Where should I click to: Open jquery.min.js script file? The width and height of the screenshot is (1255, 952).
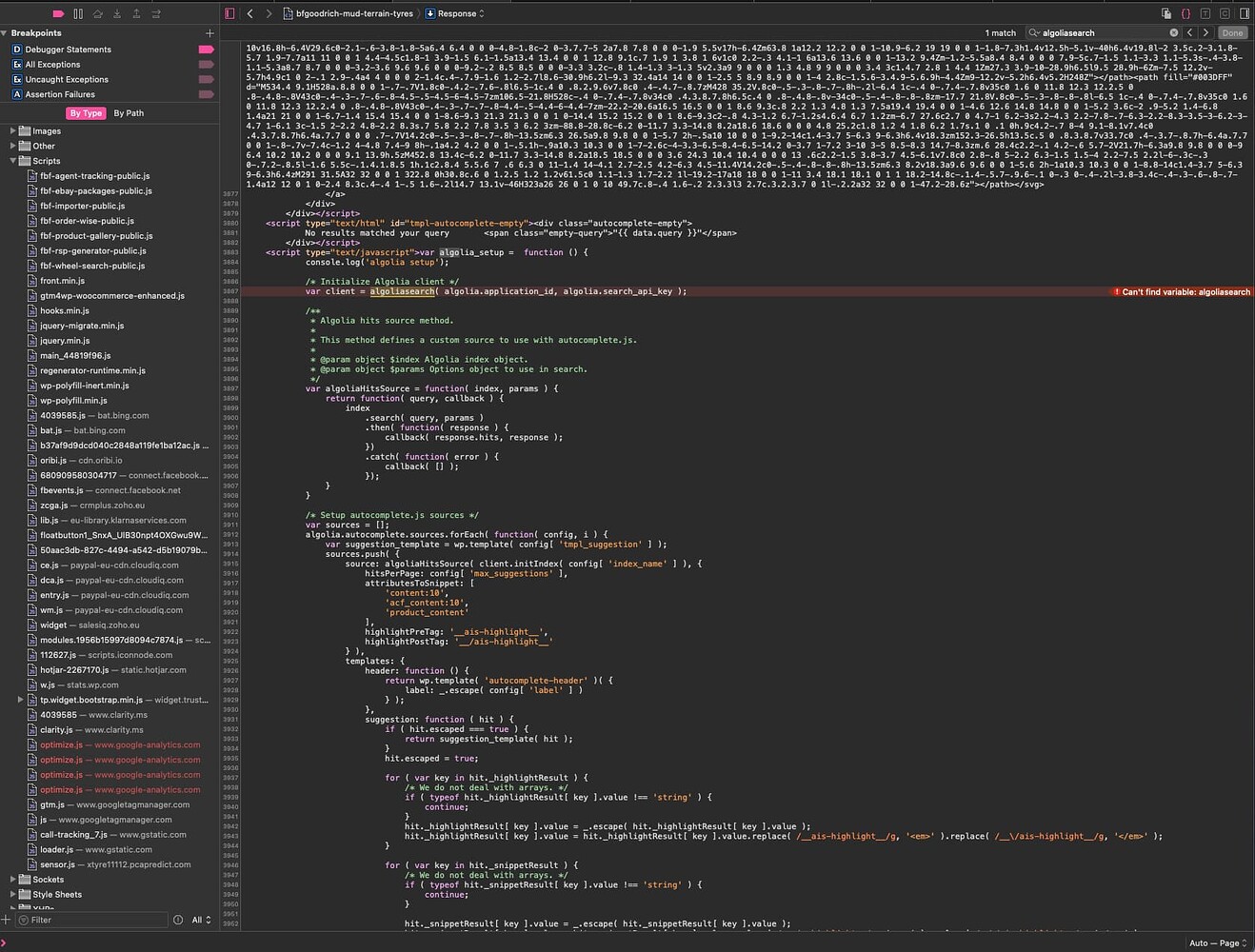point(65,341)
